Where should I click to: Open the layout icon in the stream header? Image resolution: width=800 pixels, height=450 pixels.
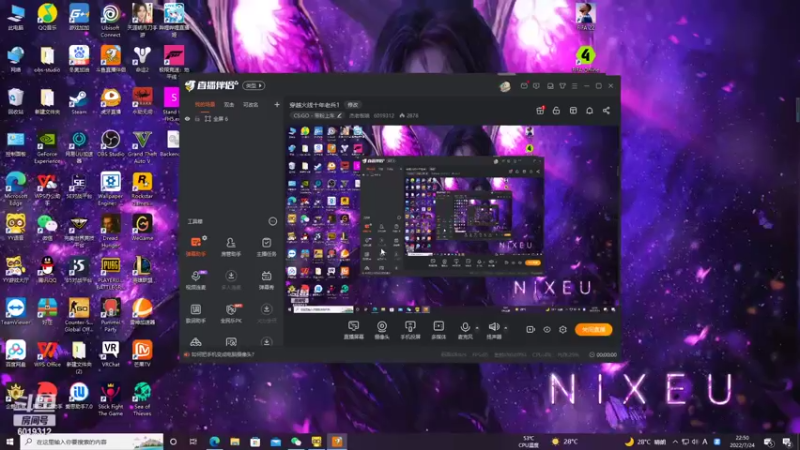pyautogui.click(x=573, y=110)
